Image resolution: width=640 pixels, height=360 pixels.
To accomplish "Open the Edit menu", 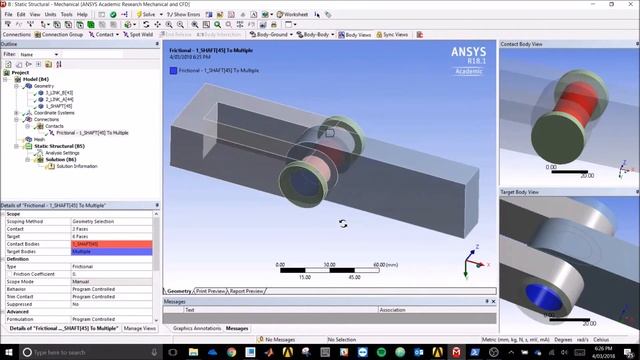I will [x=21, y=14].
